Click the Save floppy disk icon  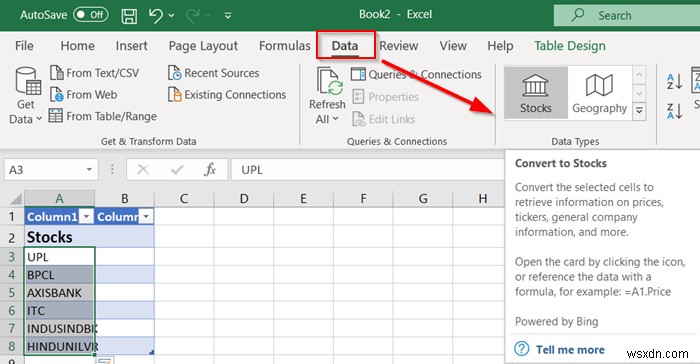tap(129, 16)
